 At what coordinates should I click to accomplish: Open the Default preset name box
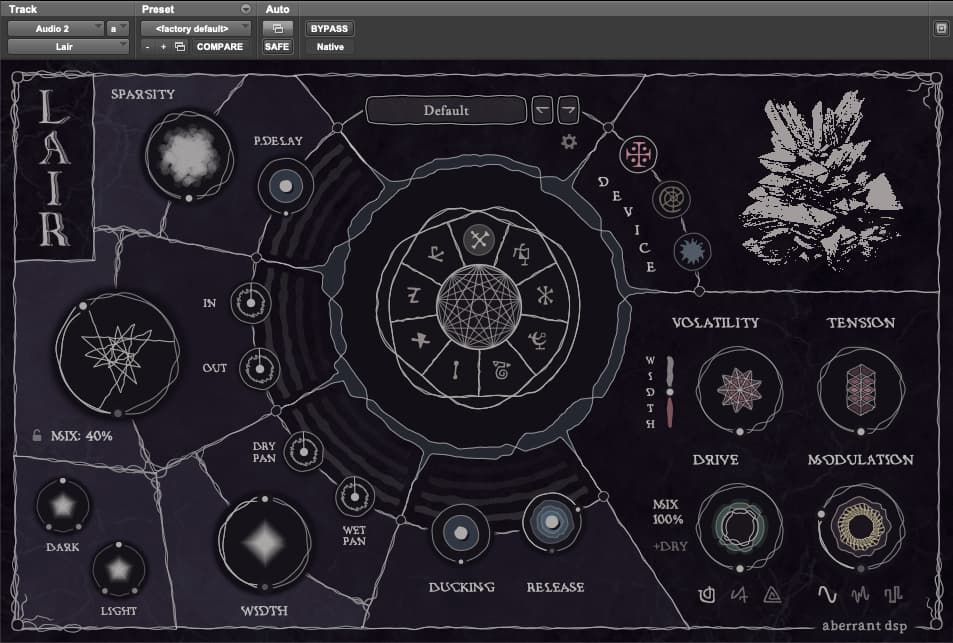point(446,111)
